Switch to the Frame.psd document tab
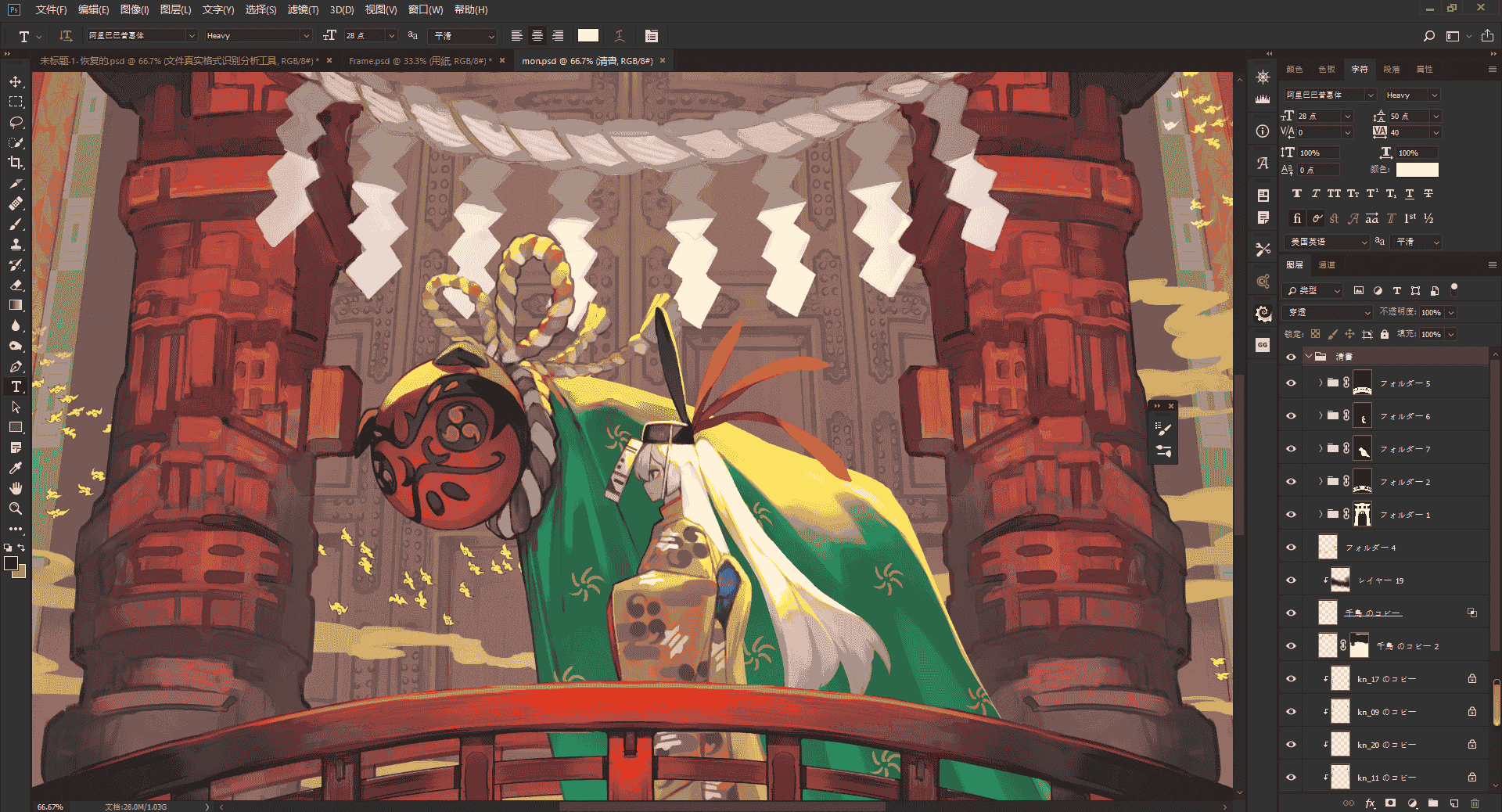This screenshot has width=1502, height=812. (420, 61)
